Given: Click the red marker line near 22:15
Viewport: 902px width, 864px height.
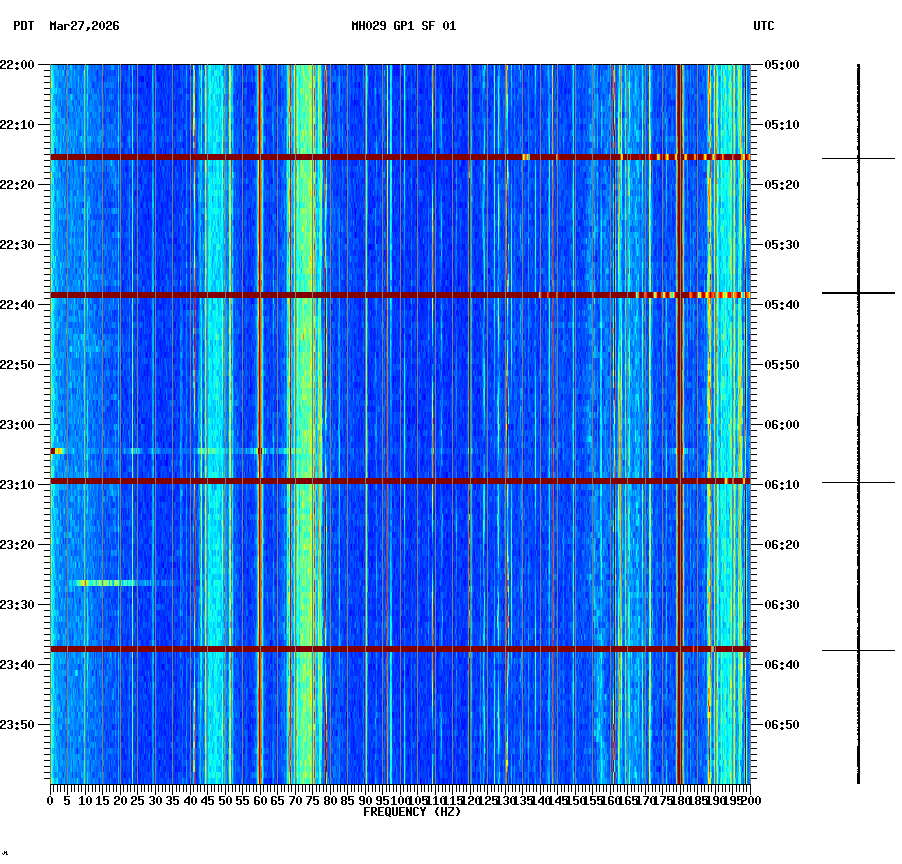Looking at the screenshot, I should [x=400, y=156].
